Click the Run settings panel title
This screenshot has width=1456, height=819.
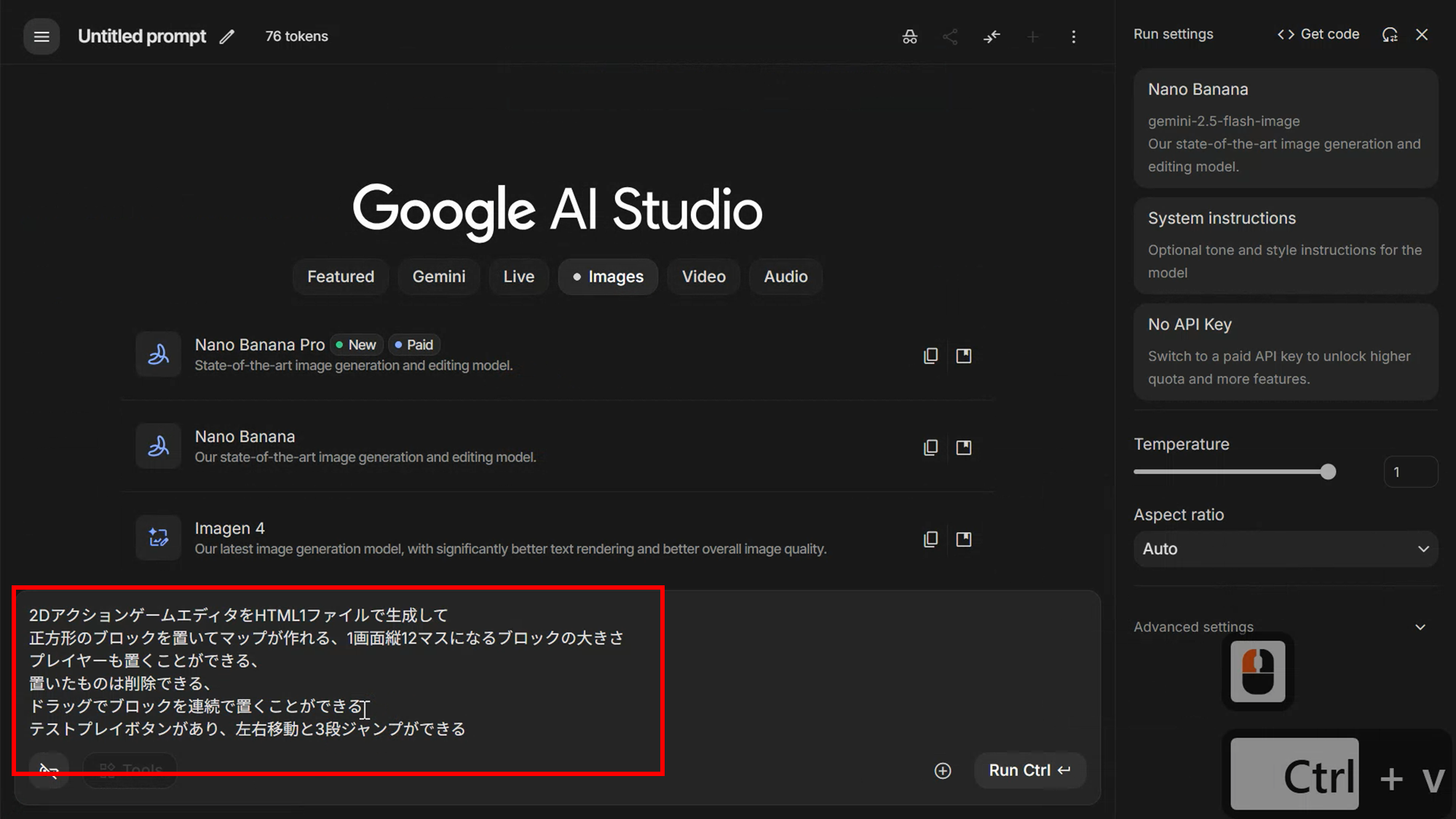click(1174, 34)
